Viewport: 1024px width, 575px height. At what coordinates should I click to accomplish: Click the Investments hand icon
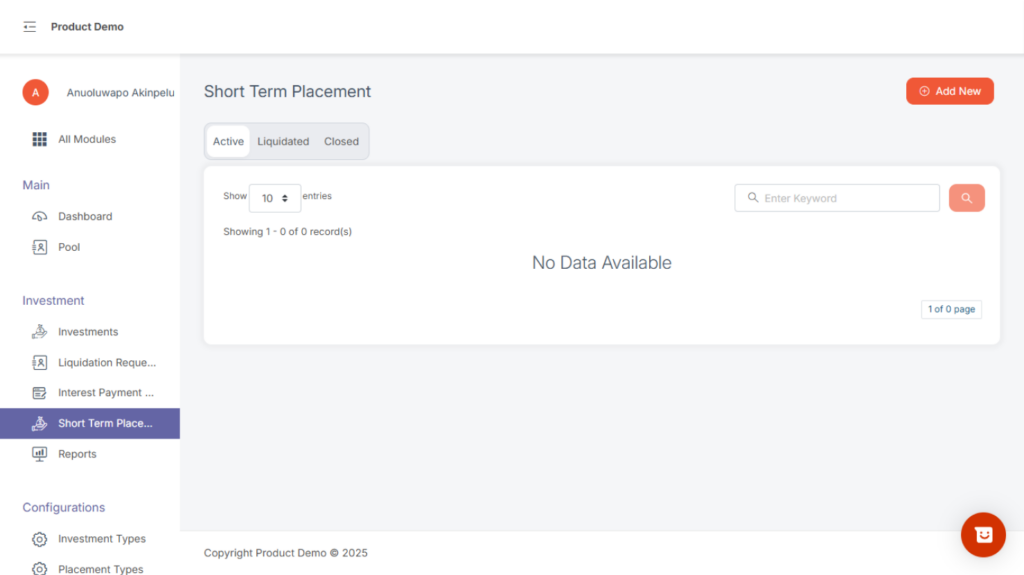click(40, 332)
